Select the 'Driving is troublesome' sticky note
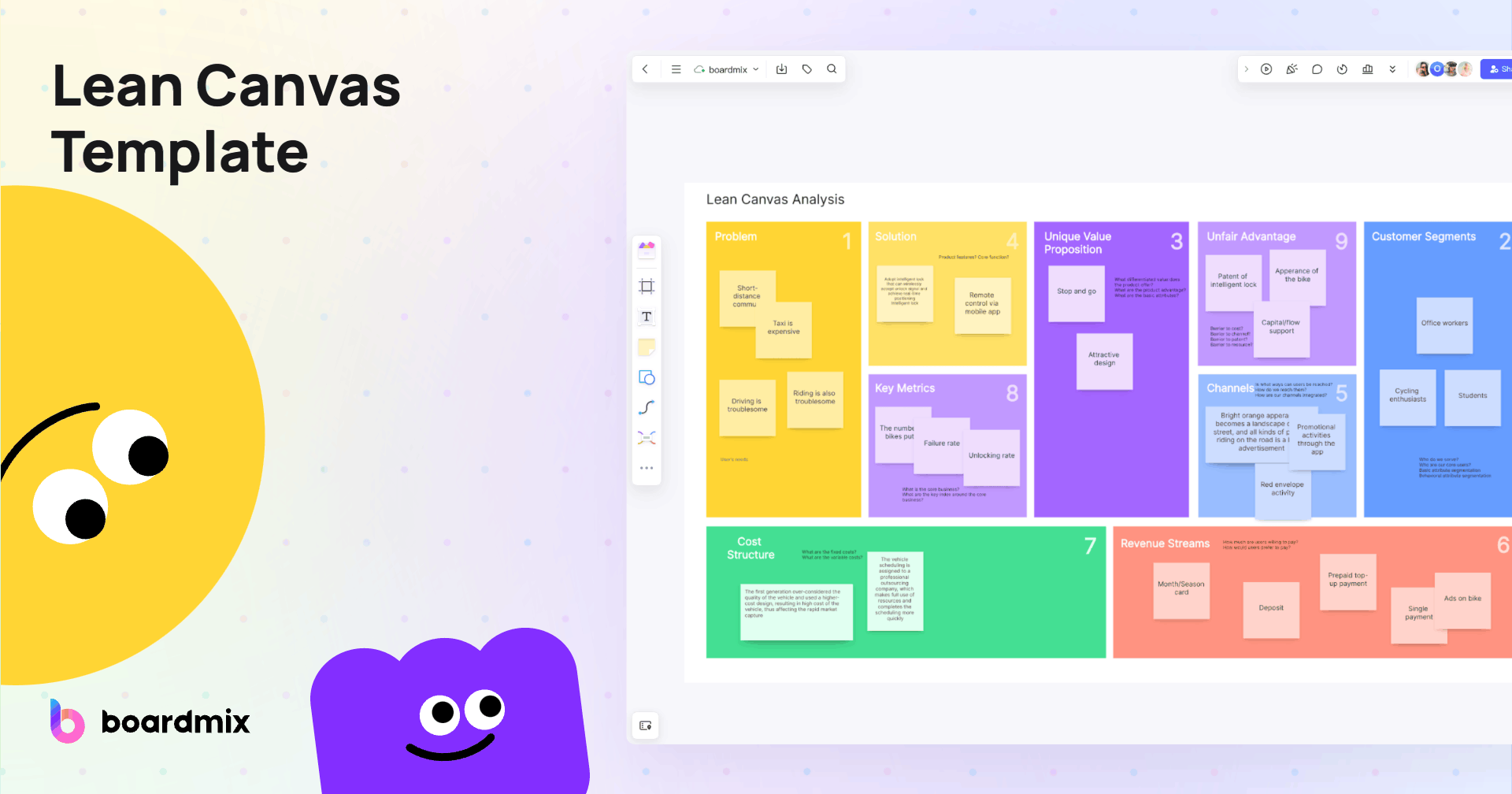 pos(747,407)
